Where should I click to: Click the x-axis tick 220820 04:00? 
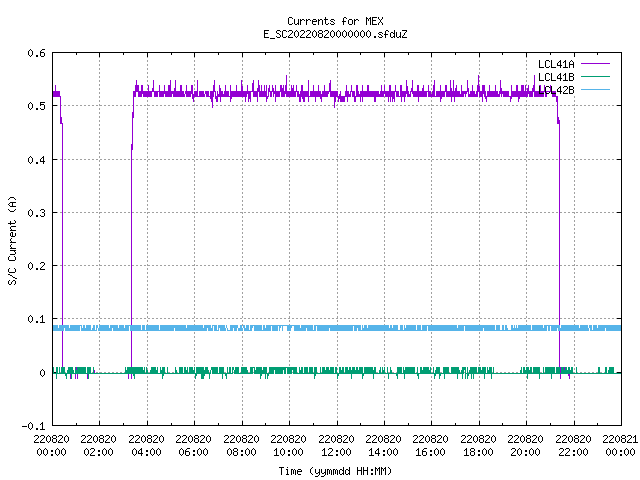(x=146, y=446)
